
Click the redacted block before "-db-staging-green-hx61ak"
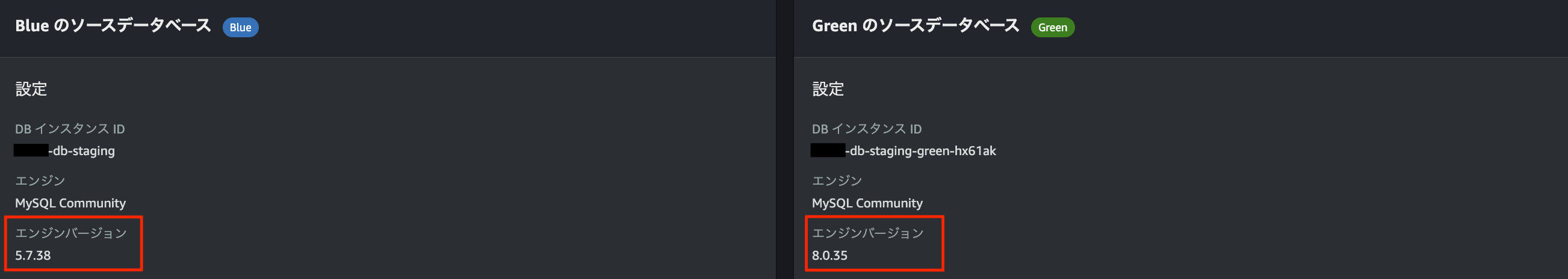[828, 151]
